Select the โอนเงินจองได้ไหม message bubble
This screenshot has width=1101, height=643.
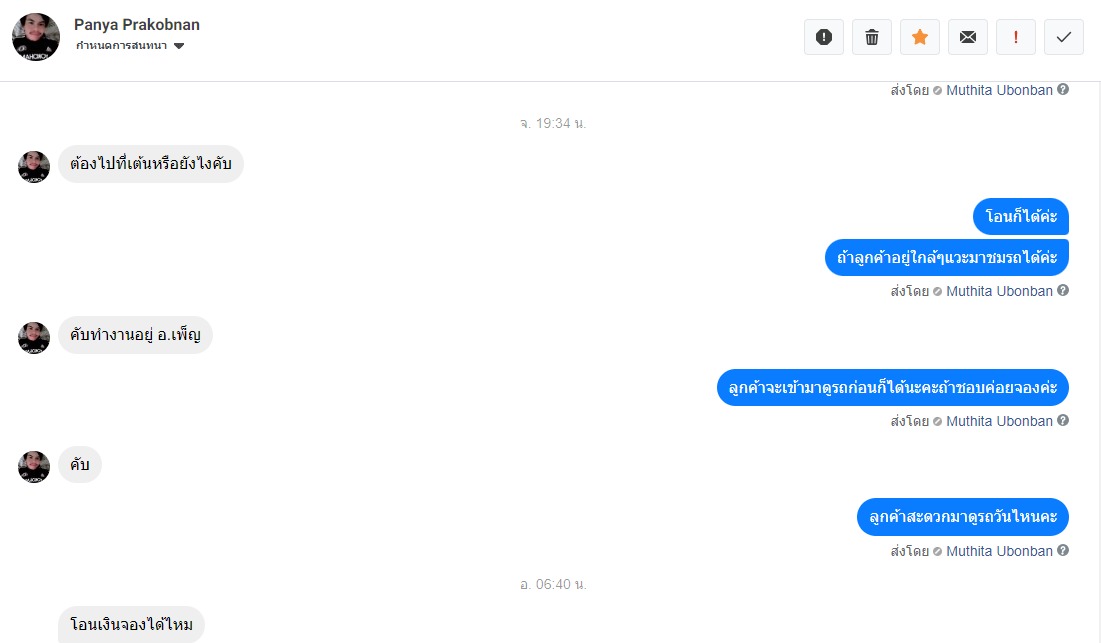[131, 624]
